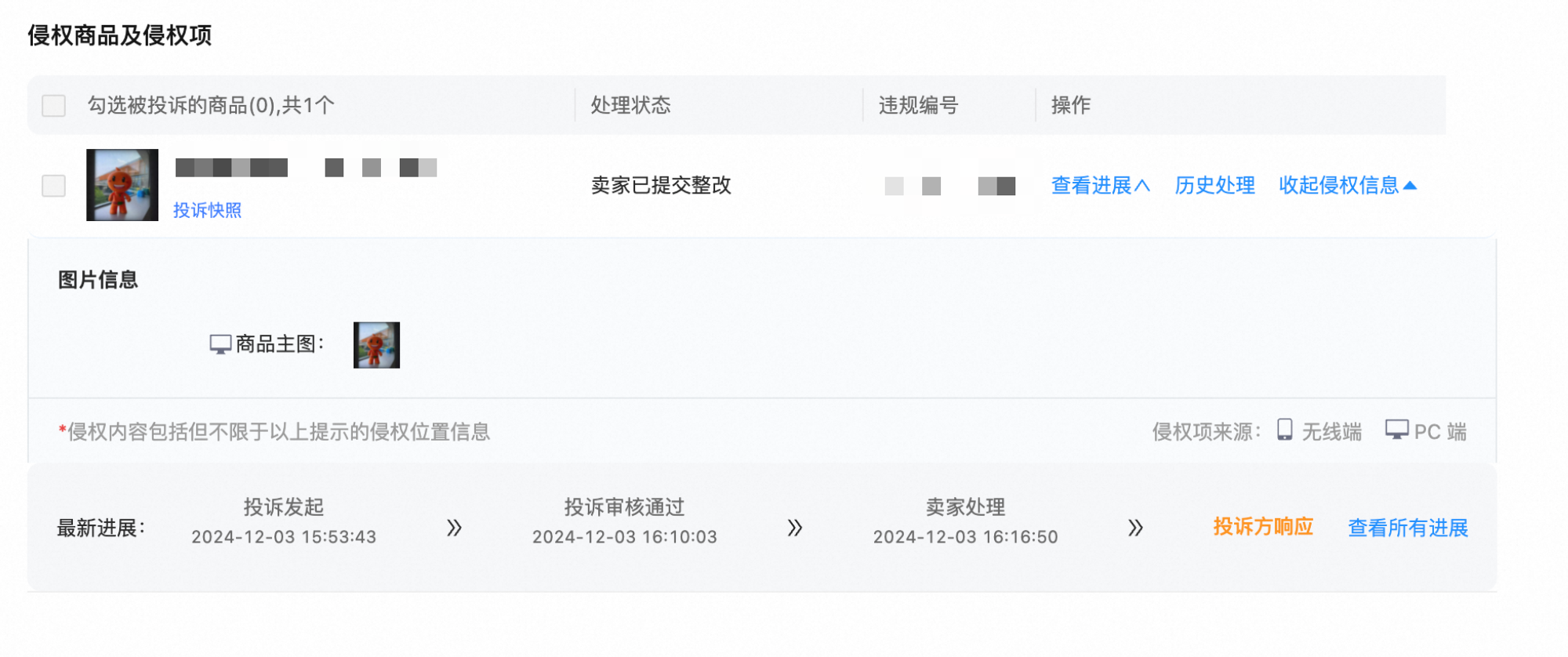The image size is (1568, 657).
Task: Click the blurred violation number in the row
Action: [x=950, y=186]
